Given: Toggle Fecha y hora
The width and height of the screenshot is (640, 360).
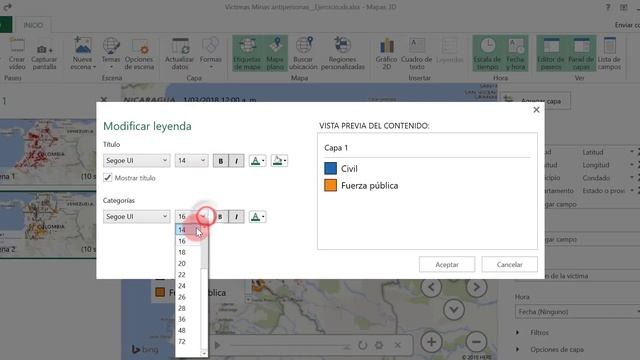Looking at the screenshot, I should pos(516,54).
